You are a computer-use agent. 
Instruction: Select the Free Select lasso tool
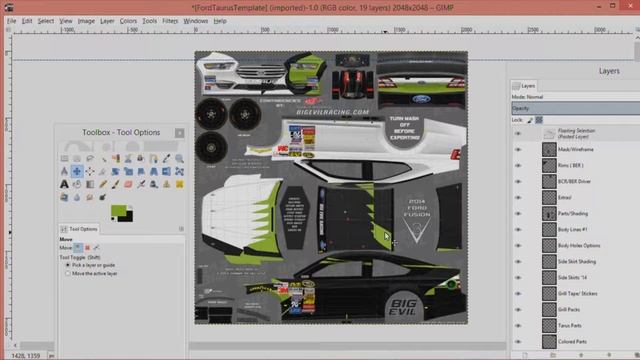(90, 158)
